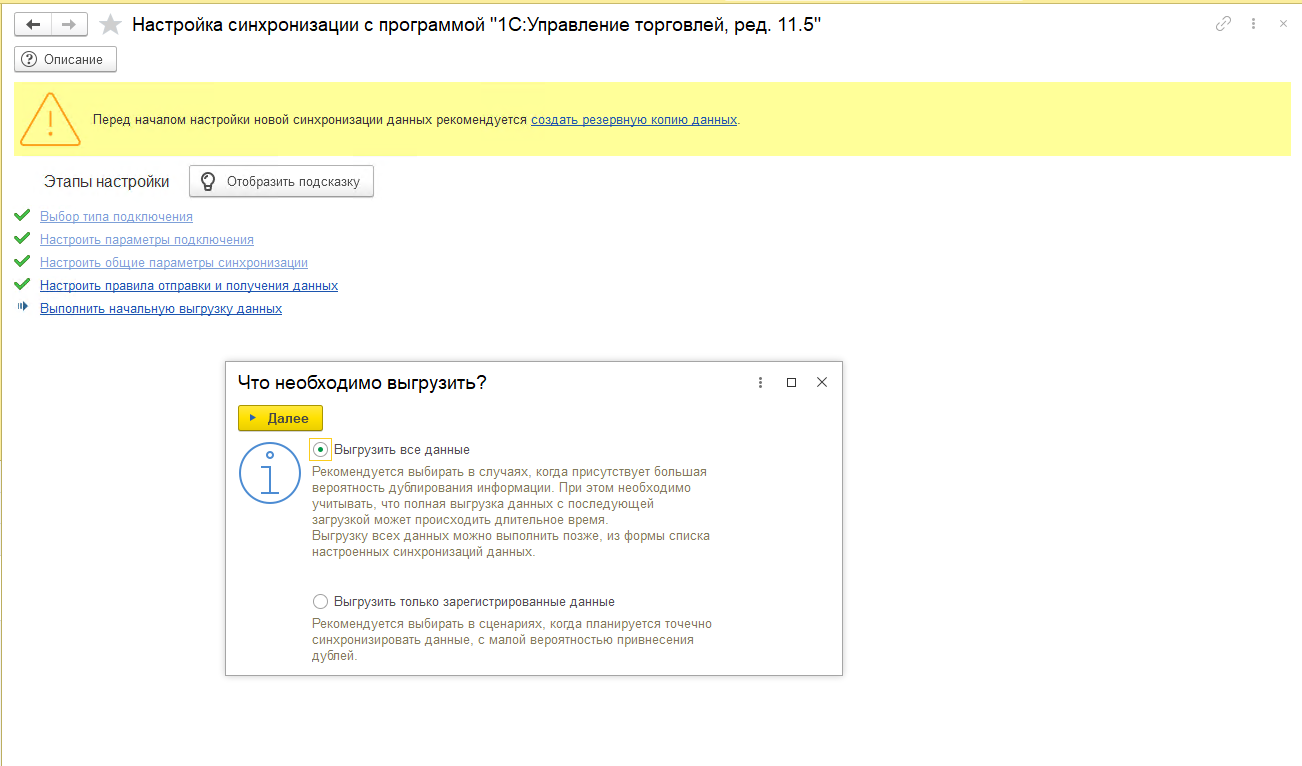This screenshot has width=1302, height=766.
Task: Click the Отобразить подсказку button
Action: tap(281, 181)
